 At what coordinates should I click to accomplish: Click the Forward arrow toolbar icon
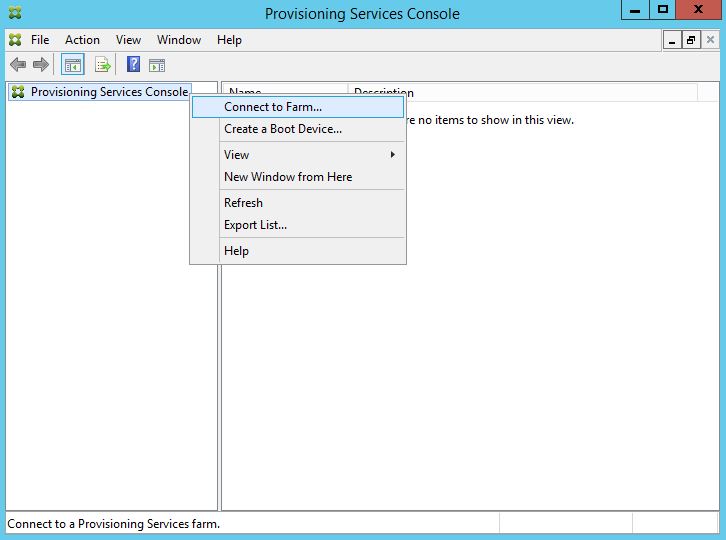pyautogui.click(x=41, y=64)
